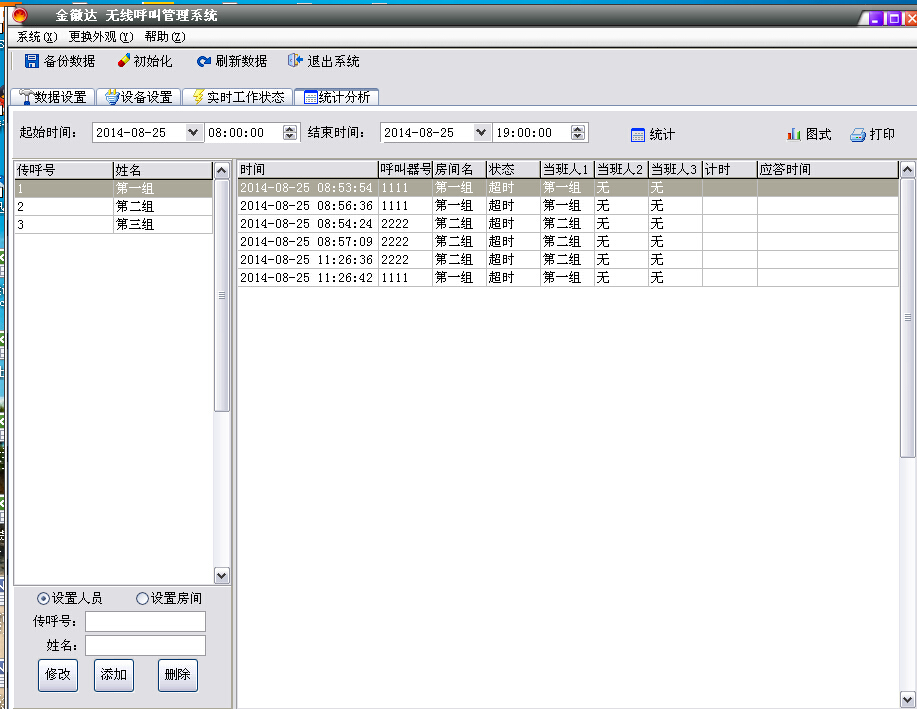The height and width of the screenshot is (709, 917).
Task: Click the 添加 button
Action: (x=114, y=675)
